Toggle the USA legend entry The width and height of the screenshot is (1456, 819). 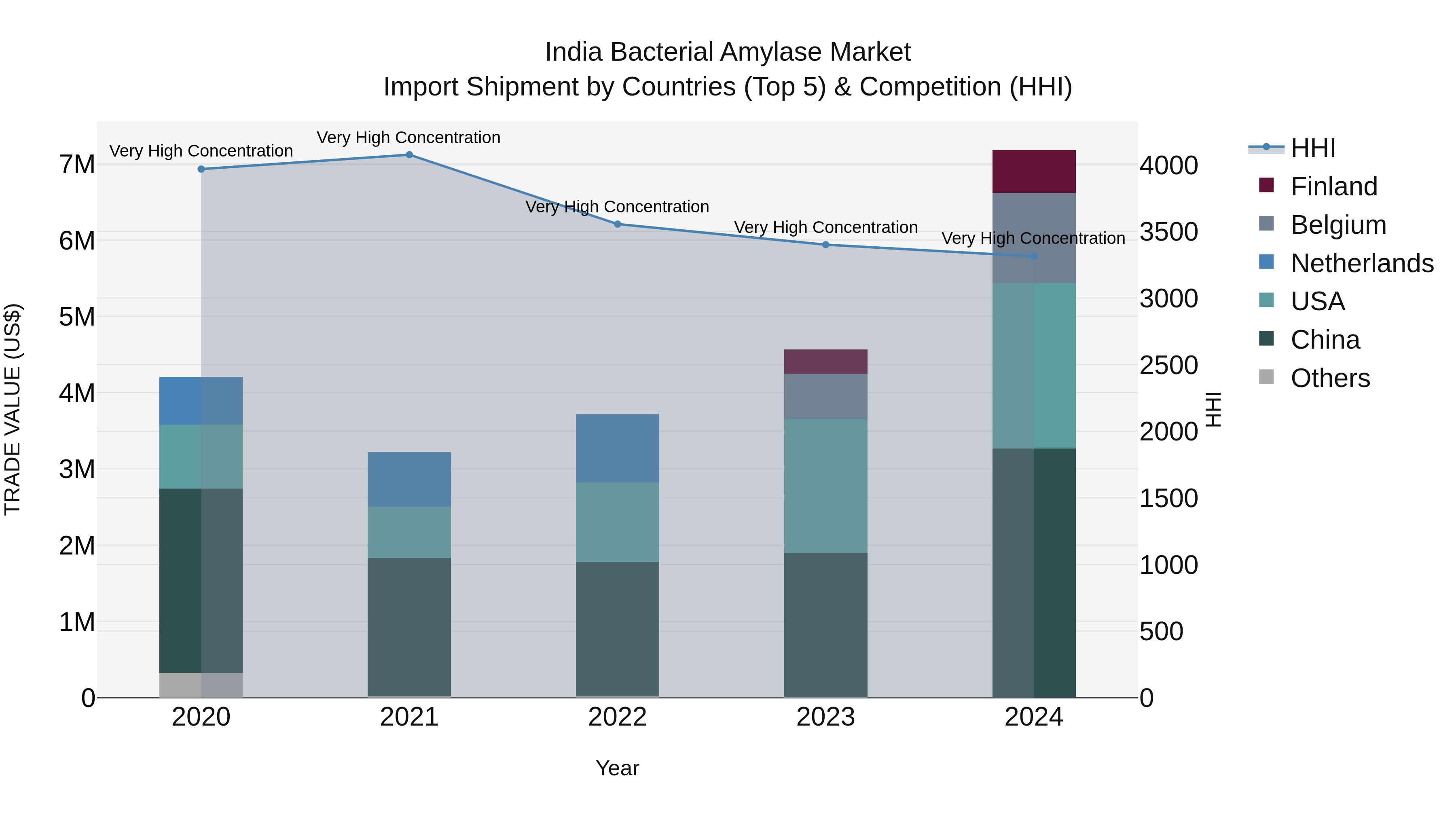1302,301
